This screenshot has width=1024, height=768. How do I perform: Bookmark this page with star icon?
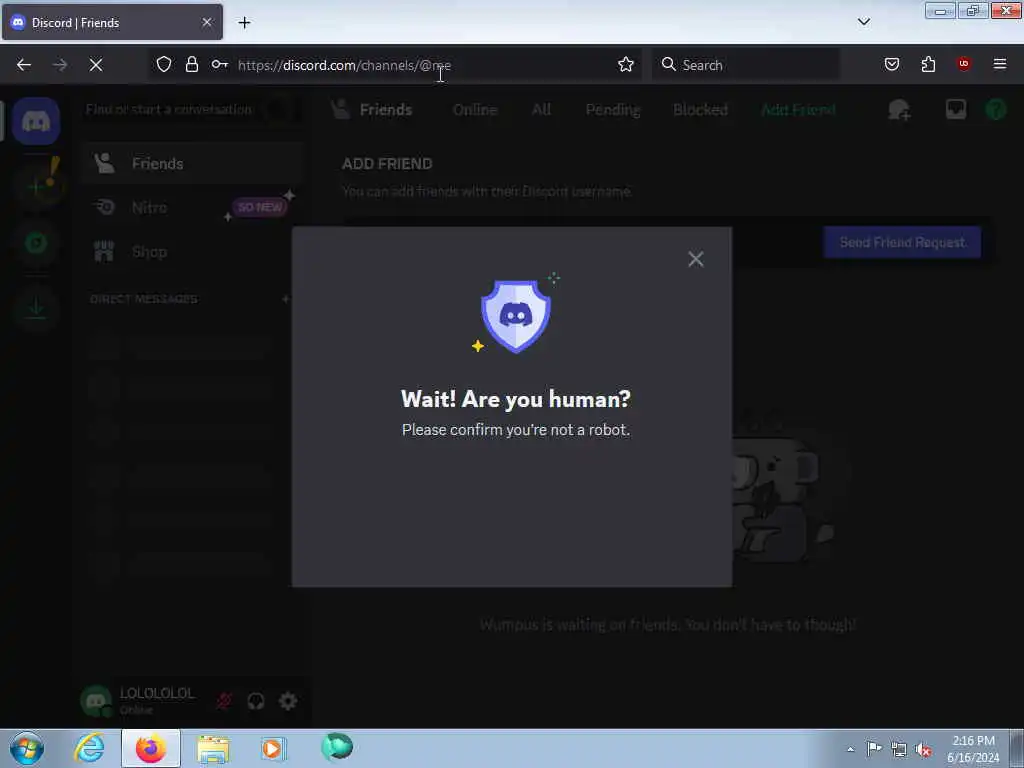626,64
